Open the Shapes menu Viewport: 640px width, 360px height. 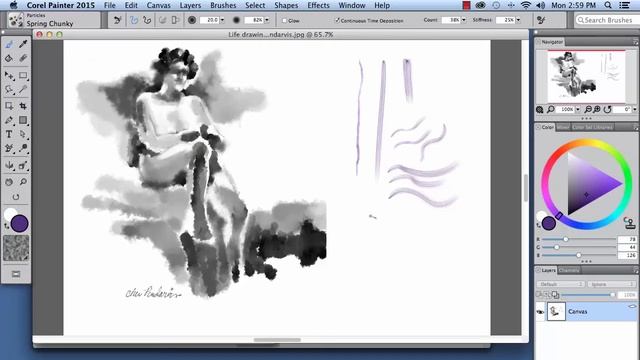pos(286,5)
